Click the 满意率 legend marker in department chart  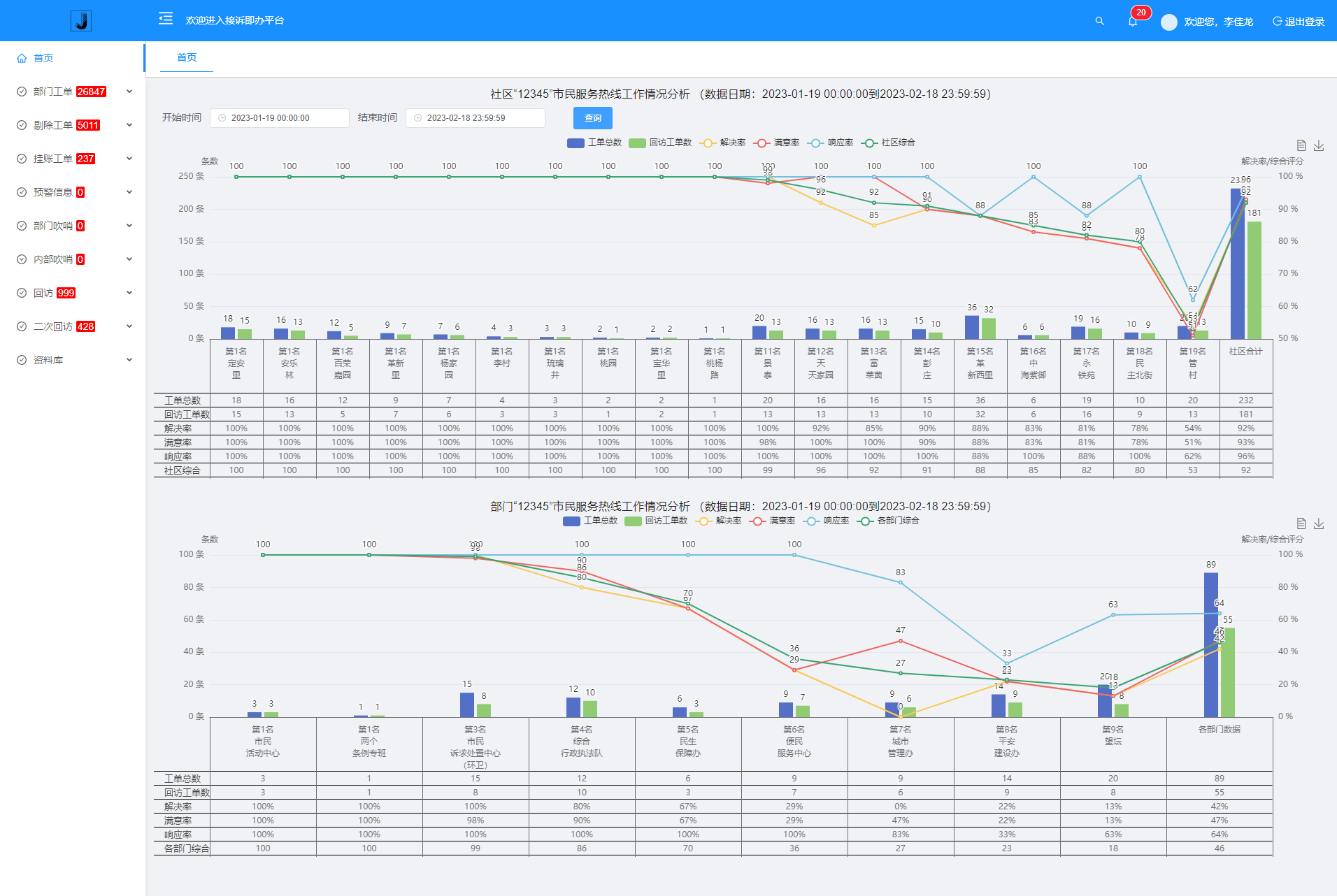click(757, 521)
